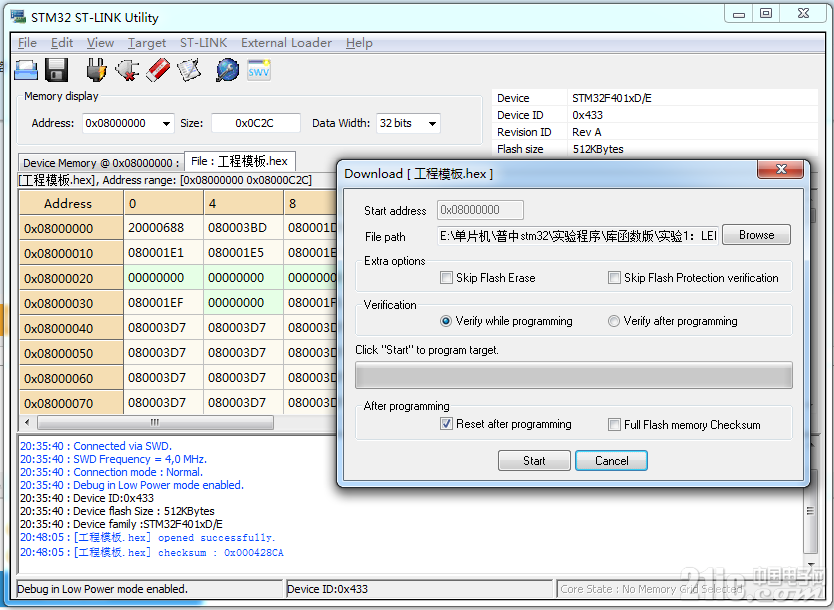Open the File menu

point(27,43)
